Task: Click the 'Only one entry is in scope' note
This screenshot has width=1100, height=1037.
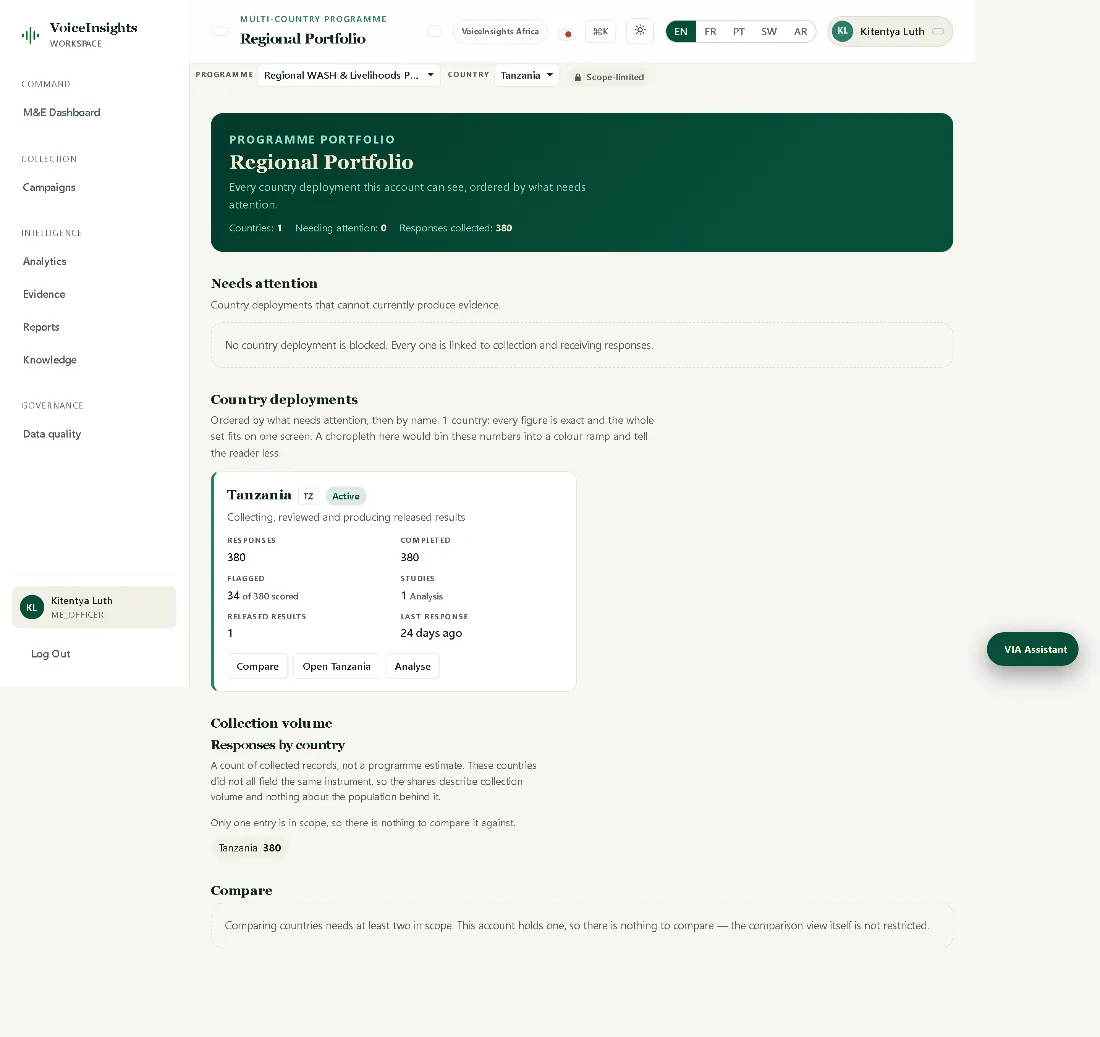Action: pos(363,822)
